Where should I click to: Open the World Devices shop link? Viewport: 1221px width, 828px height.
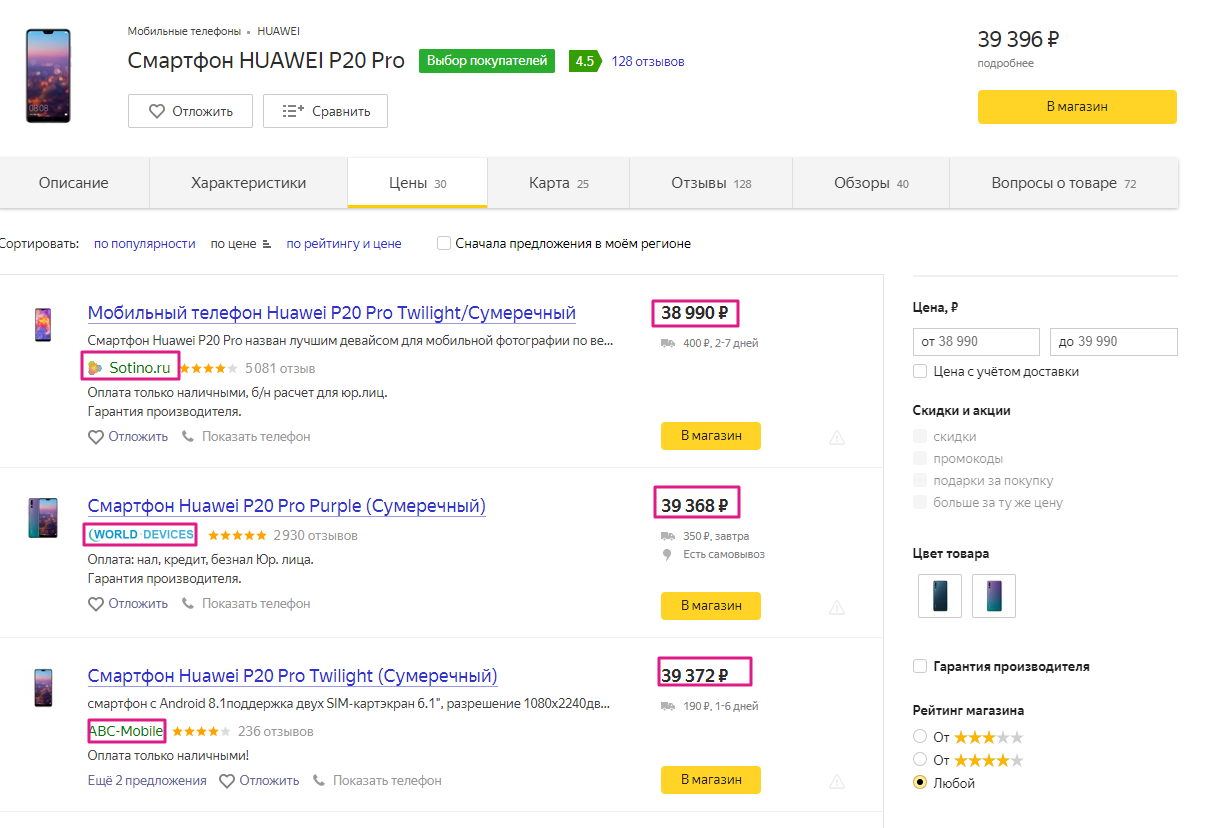tap(141, 535)
